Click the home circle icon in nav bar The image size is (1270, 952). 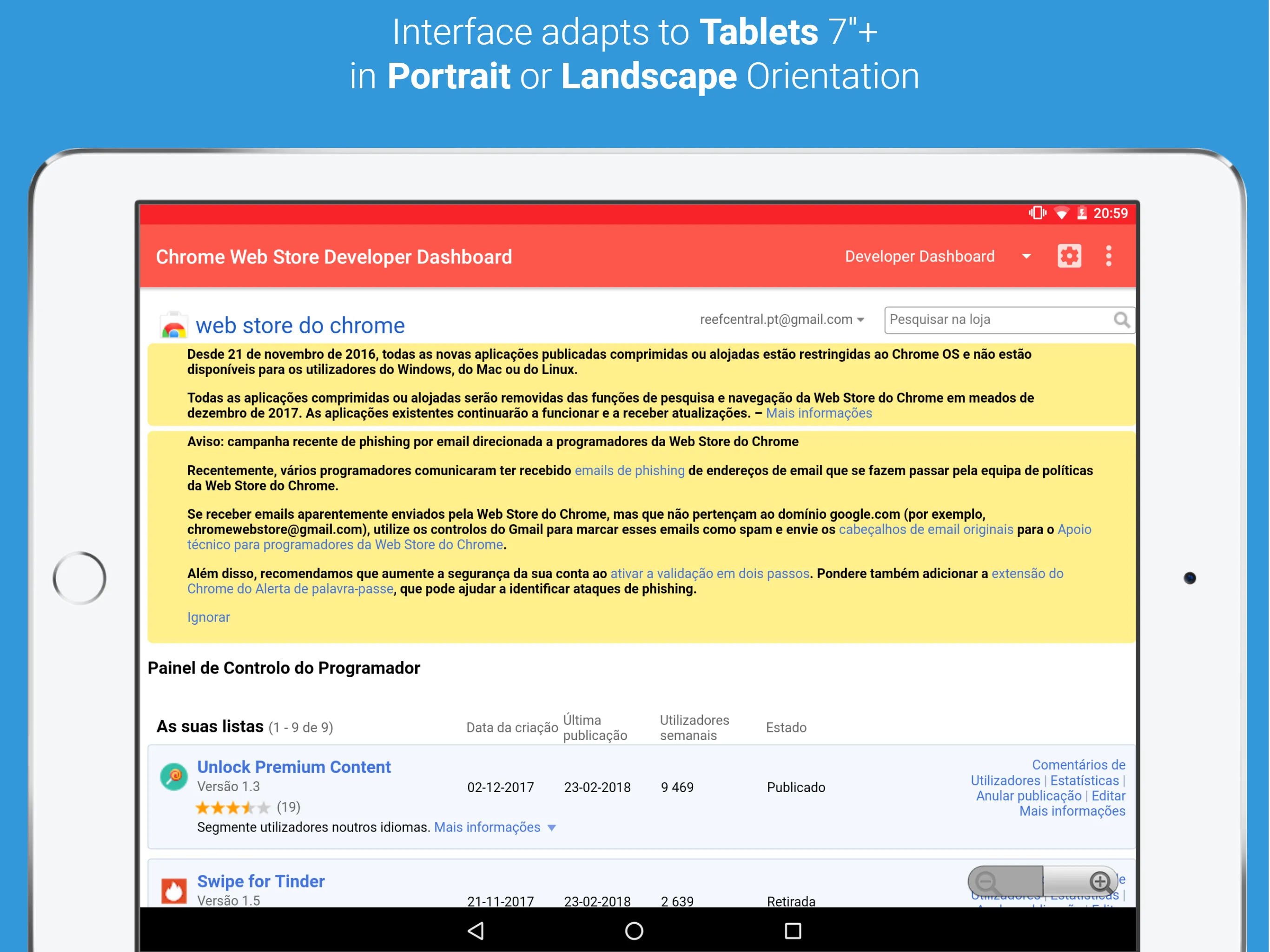tap(634, 927)
